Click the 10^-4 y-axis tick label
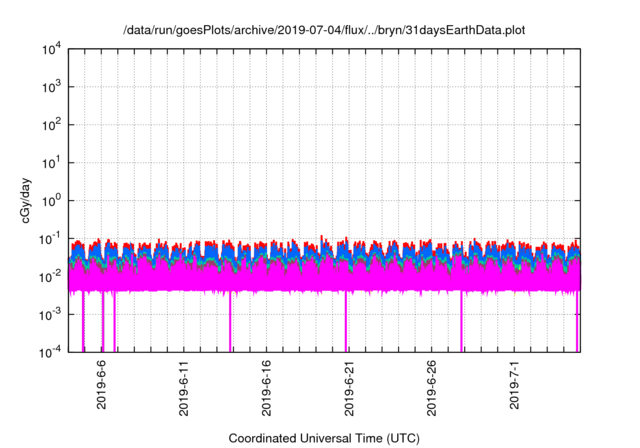 pos(50,352)
